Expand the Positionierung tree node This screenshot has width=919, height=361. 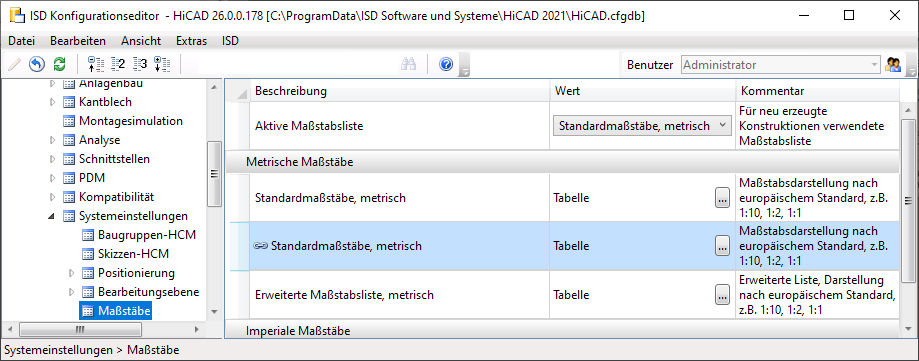click(x=72, y=273)
